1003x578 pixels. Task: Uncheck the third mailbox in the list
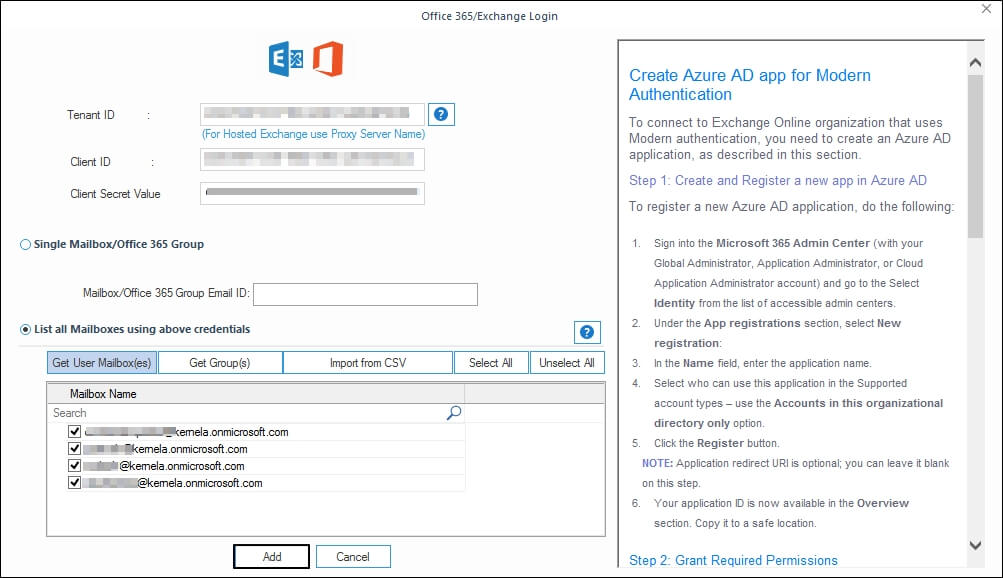pyautogui.click(x=74, y=465)
